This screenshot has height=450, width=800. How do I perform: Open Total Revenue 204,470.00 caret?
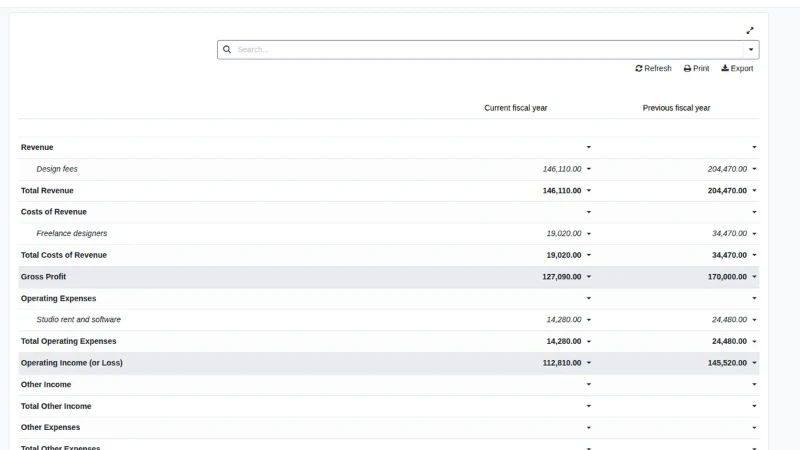pos(754,191)
